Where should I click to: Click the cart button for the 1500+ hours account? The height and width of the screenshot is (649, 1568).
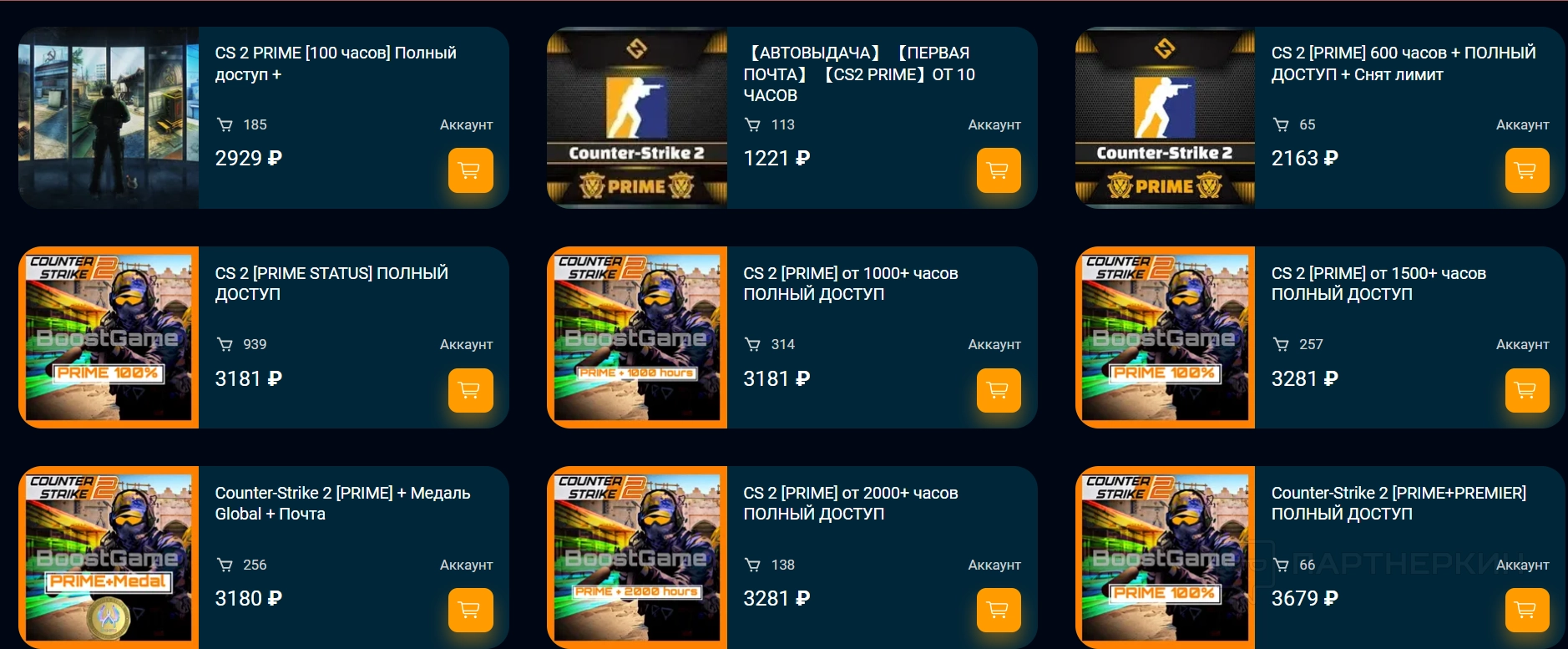point(1526,390)
